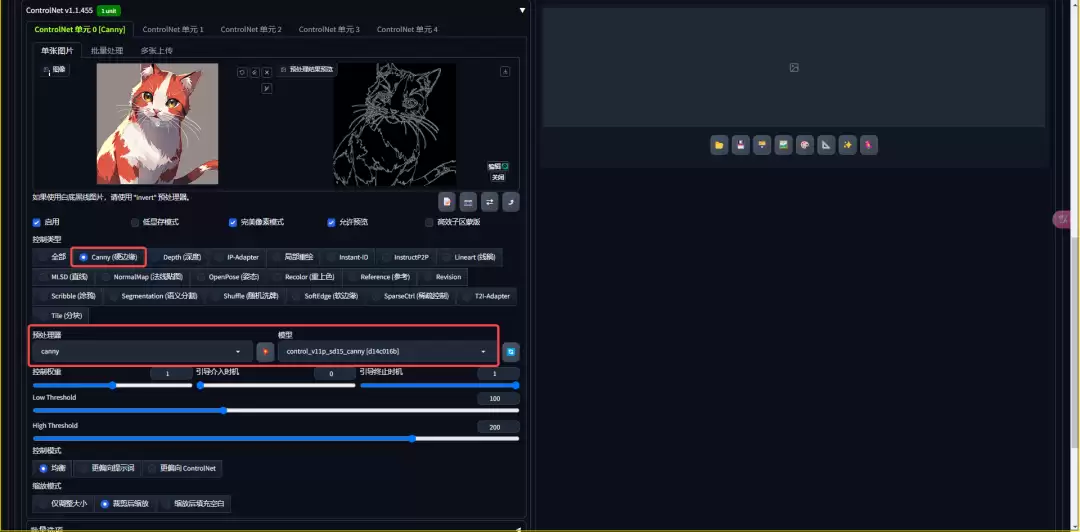This screenshot has width=1080, height=532.
Task: Open the output images folder
Action: pyautogui.click(x=719, y=145)
